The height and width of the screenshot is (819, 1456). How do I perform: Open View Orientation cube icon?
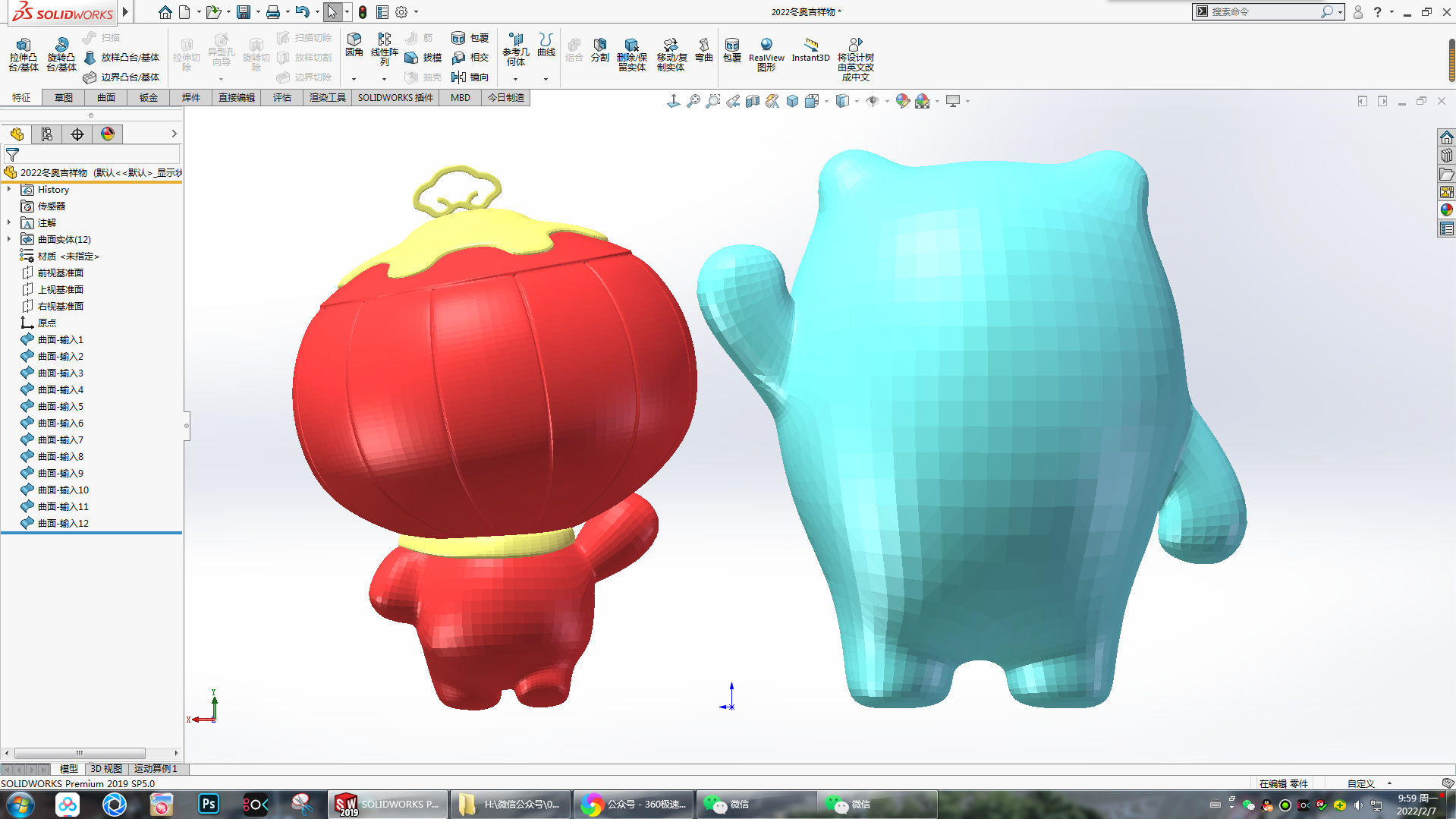pyautogui.click(x=812, y=101)
